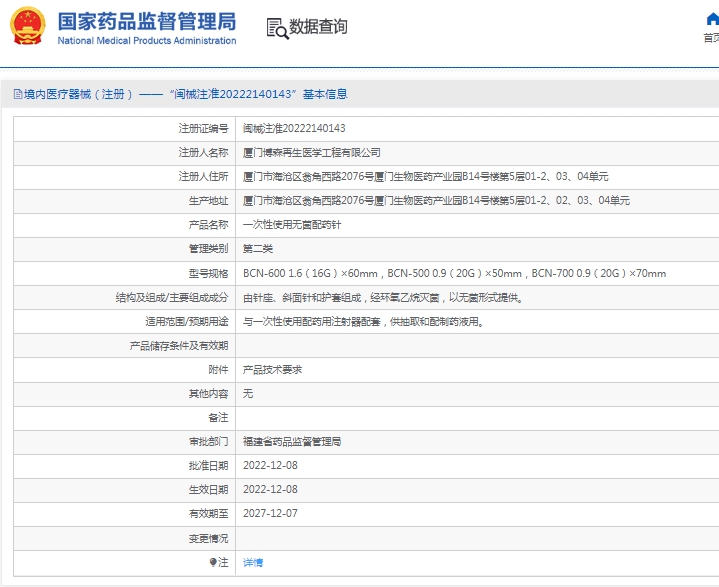The width and height of the screenshot is (719, 587).
Task: Click the 注册证编号 row label
Action: pyautogui.click(x=203, y=128)
